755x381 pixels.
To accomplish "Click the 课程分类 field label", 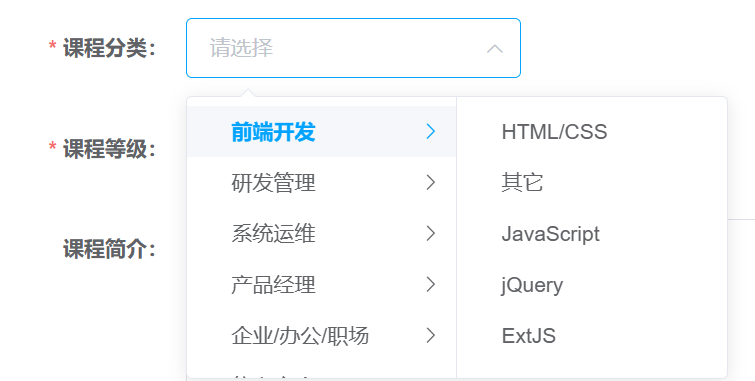I will (109, 48).
